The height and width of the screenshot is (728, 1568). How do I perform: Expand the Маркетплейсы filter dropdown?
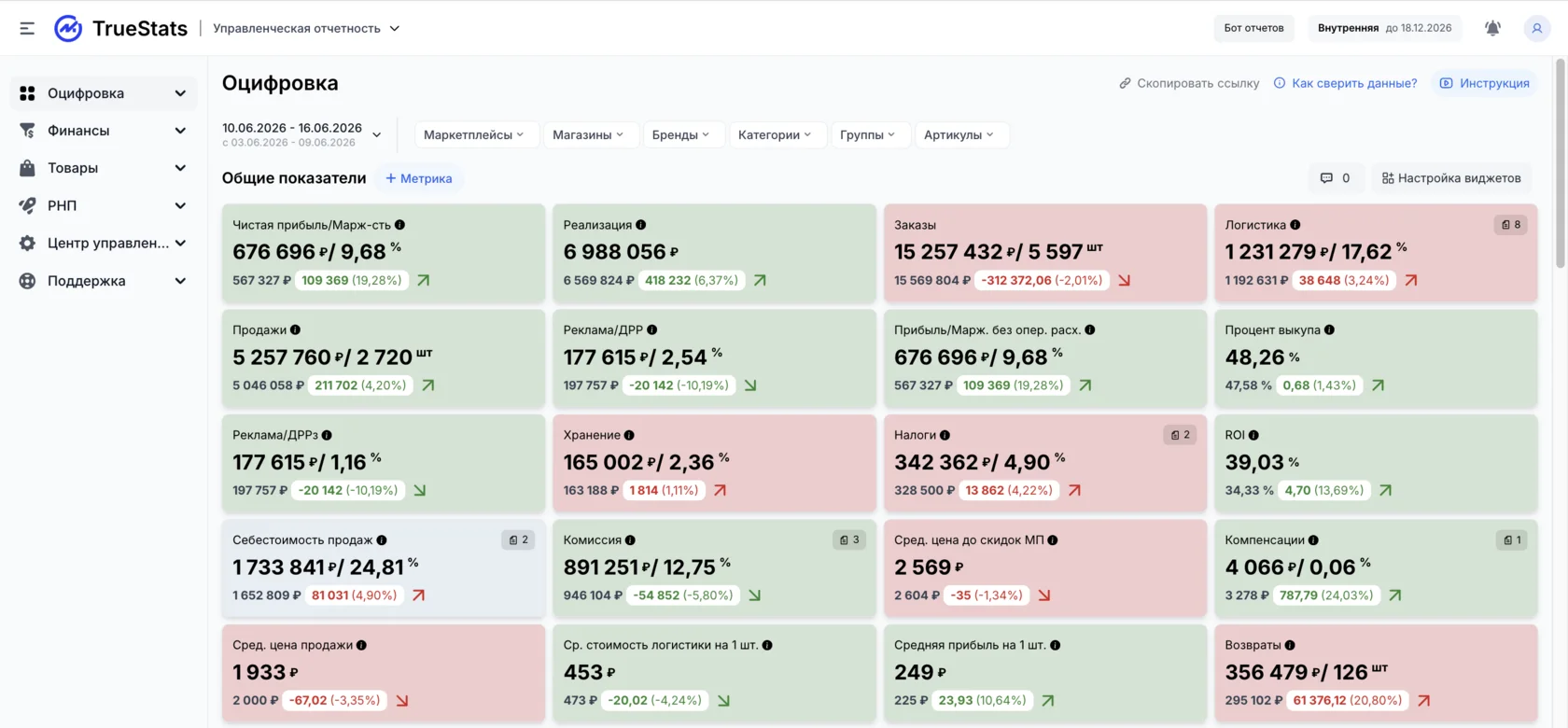point(473,134)
